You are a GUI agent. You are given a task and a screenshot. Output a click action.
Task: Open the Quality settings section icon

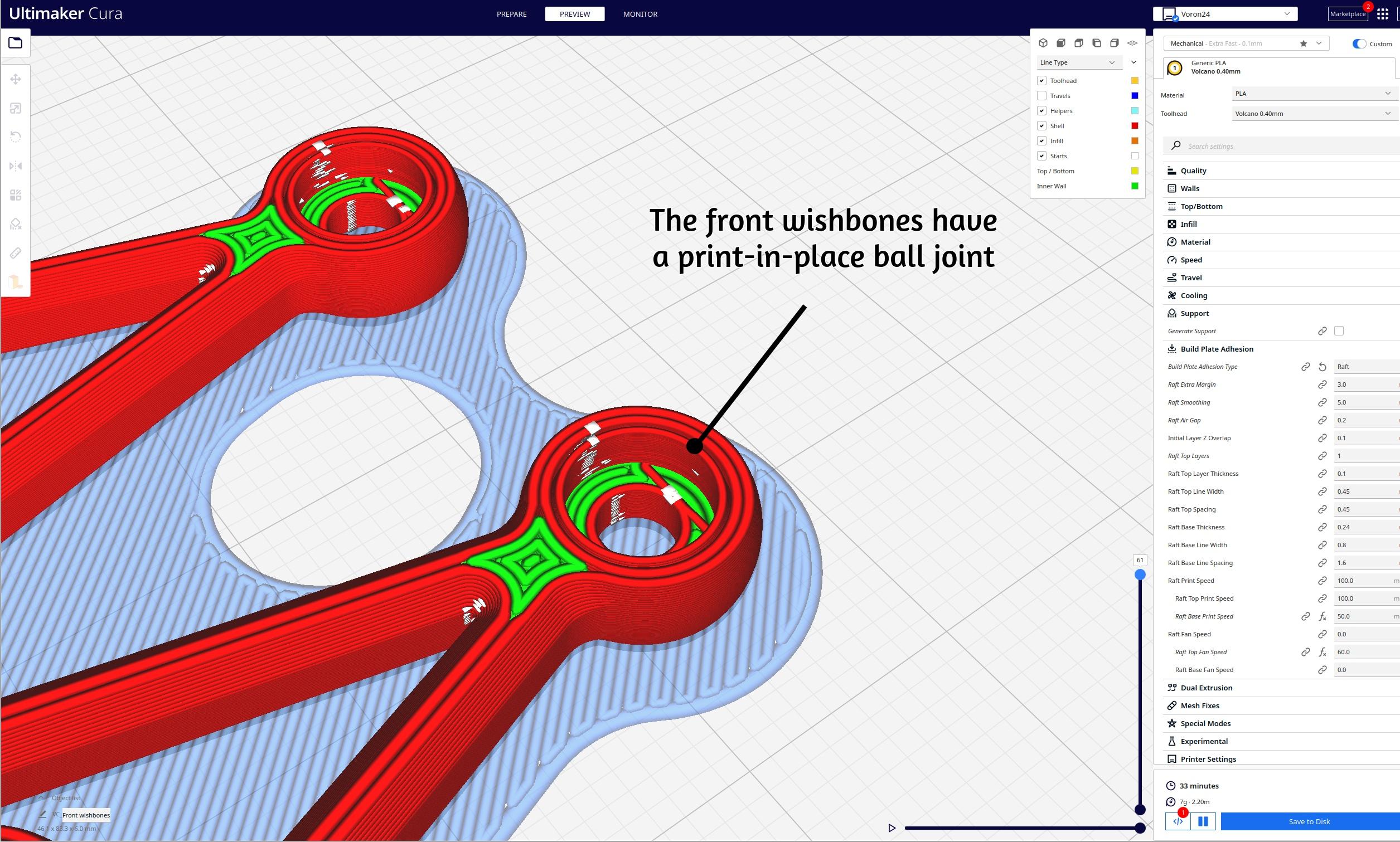(1173, 170)
